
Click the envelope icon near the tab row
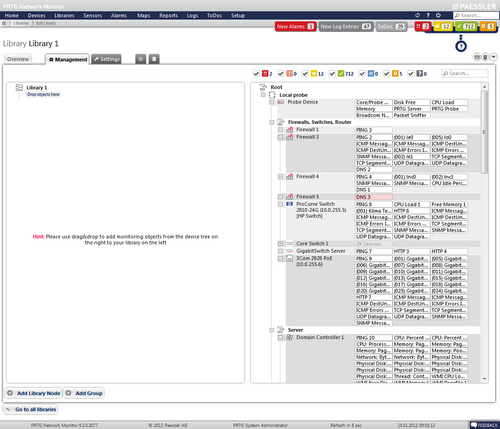[x=477, y=57]
